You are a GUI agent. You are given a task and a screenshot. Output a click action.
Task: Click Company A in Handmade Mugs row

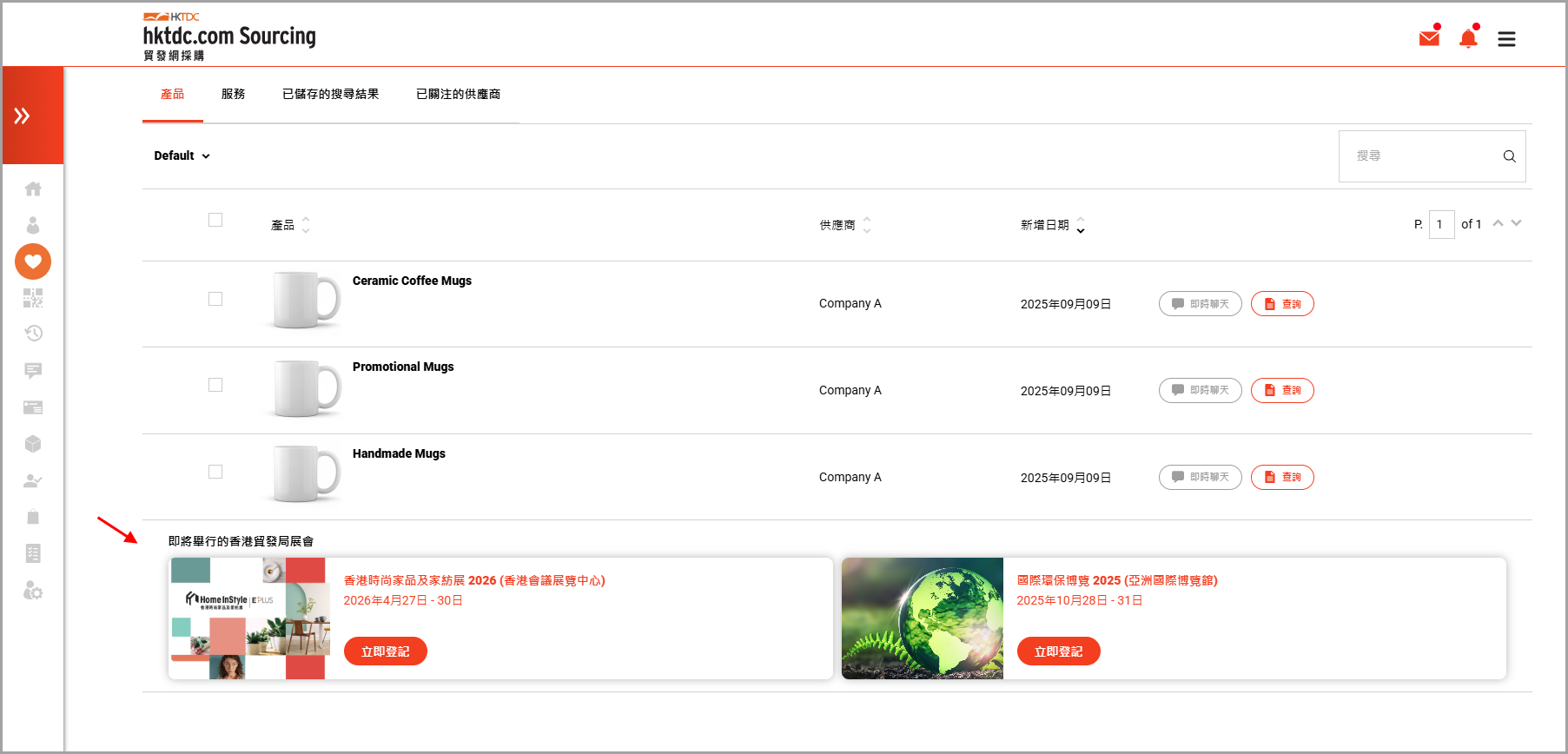point(850,477)
